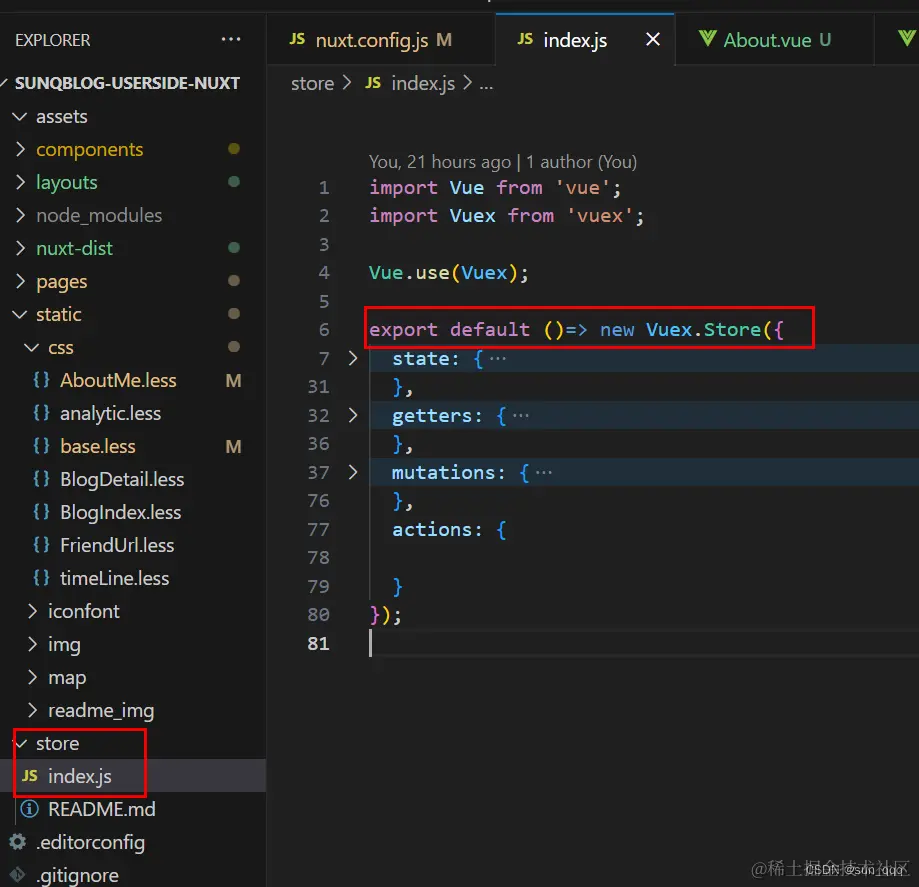The width and height of the screenshot is (919, 887).
Task: Switch to the About.vue tab
Action: (774, 39)
